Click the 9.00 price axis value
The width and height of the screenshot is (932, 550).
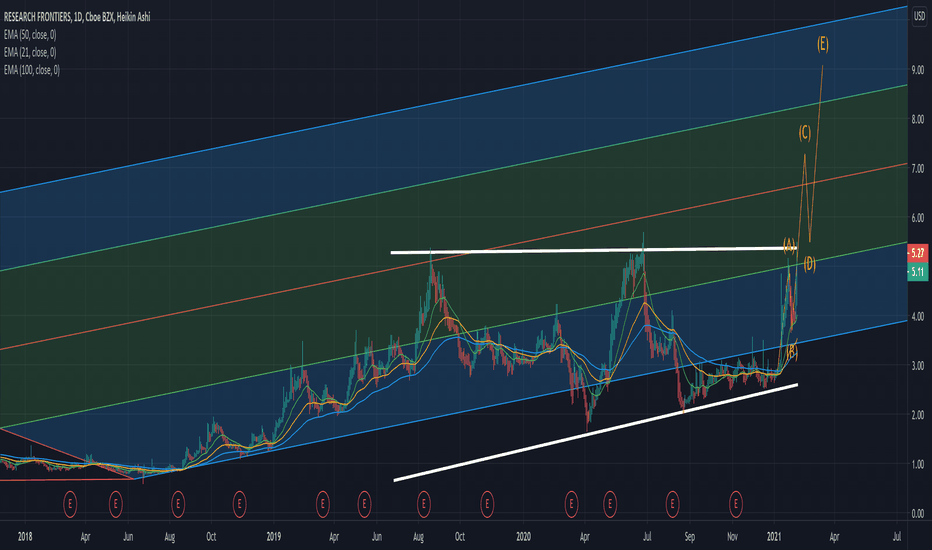click(x=918, y=70)
